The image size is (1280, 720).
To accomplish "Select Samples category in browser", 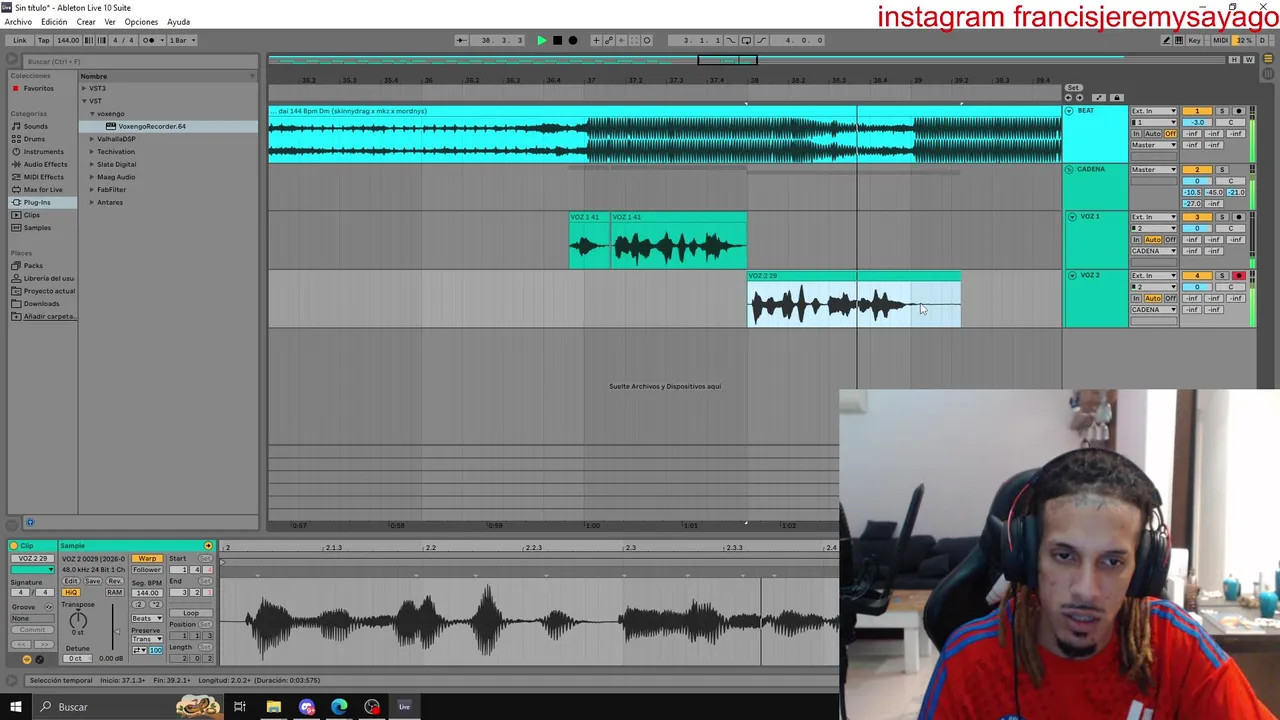I will point(37,227).
